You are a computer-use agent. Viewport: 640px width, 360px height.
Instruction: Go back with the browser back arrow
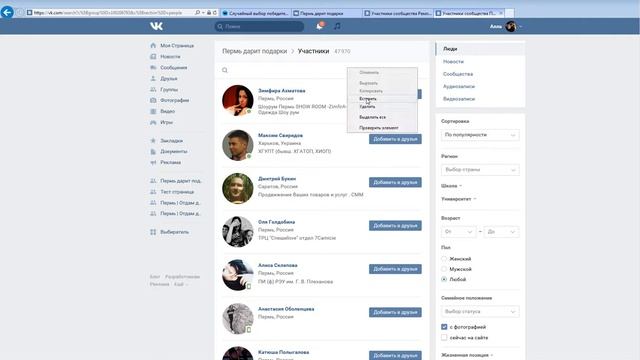pyautogui.click(x=7, y=12)
